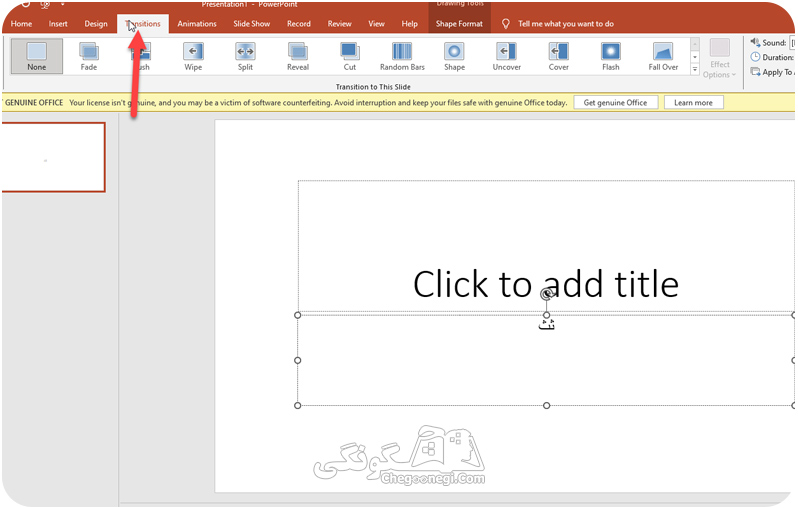Switch to the Animations tab
The width and height of the screenshot is (798, 508).
coord(197,23)
